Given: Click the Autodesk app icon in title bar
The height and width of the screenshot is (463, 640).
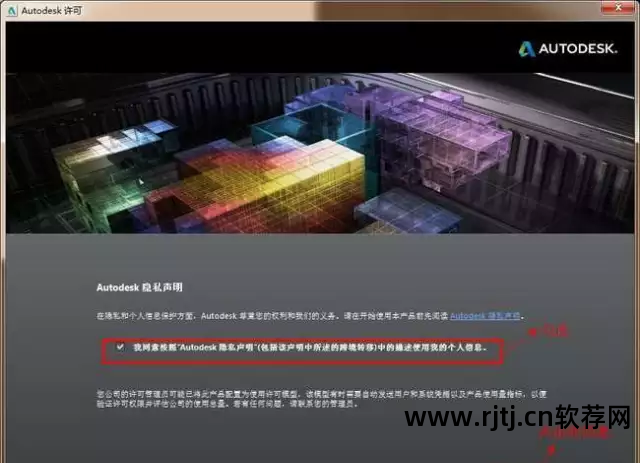Looking at the screenshot, I should (x=12, y=11).
